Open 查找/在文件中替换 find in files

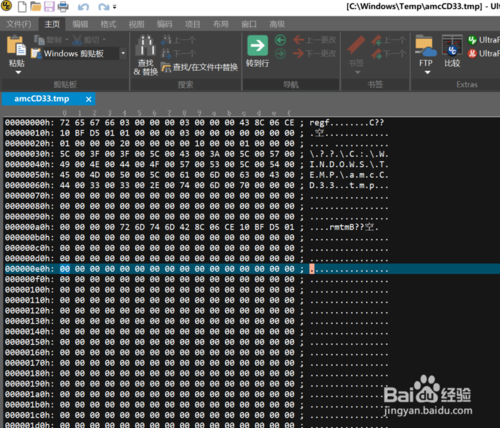199,67
